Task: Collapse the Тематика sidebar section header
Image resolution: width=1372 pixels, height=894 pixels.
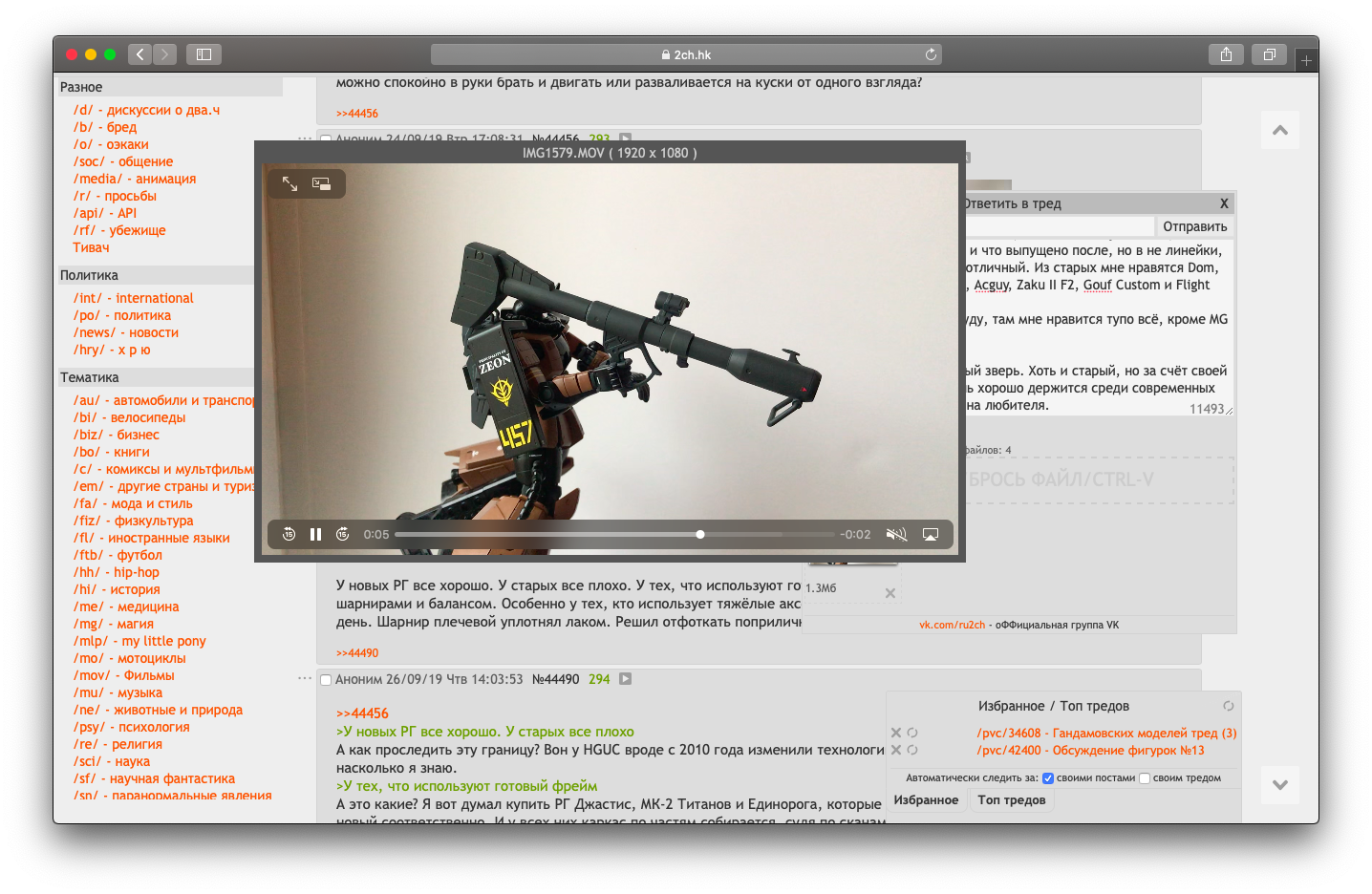Action: click(x=156, y=377)
